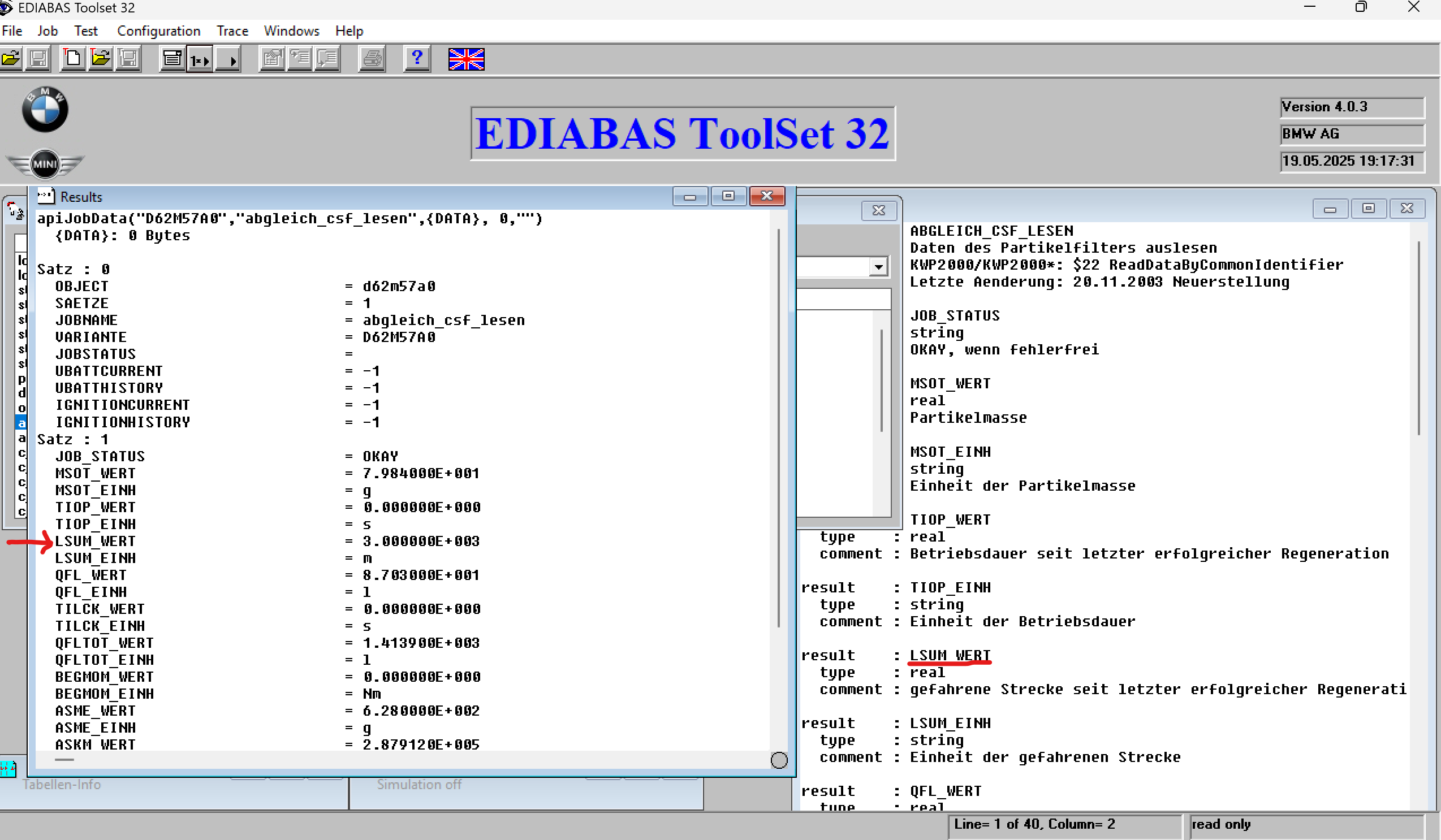
Task: Expand the dropdown arrow in the middle window
Action: (x=879, y=267)
